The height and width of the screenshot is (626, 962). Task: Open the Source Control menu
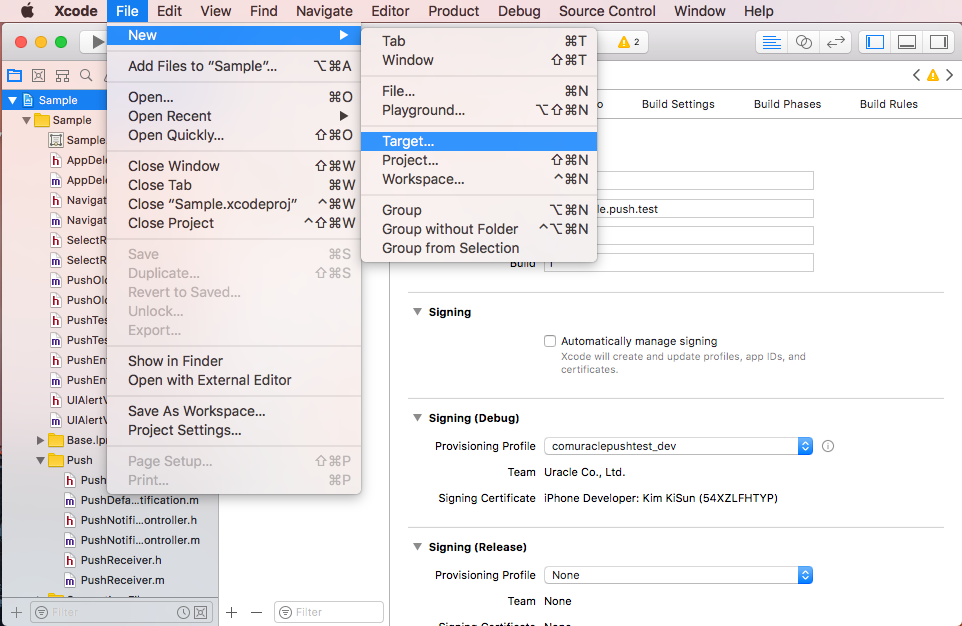pos(607,10)
